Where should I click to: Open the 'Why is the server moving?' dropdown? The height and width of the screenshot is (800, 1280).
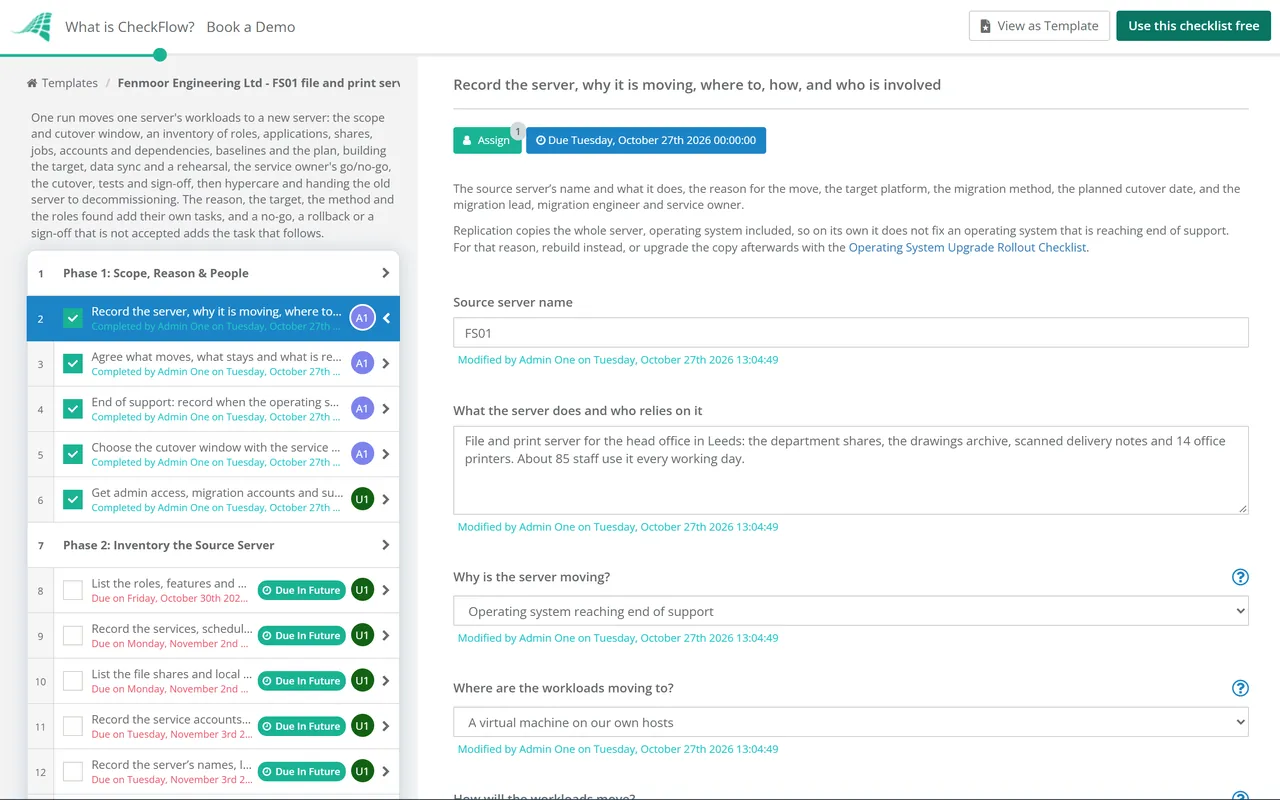851,611
